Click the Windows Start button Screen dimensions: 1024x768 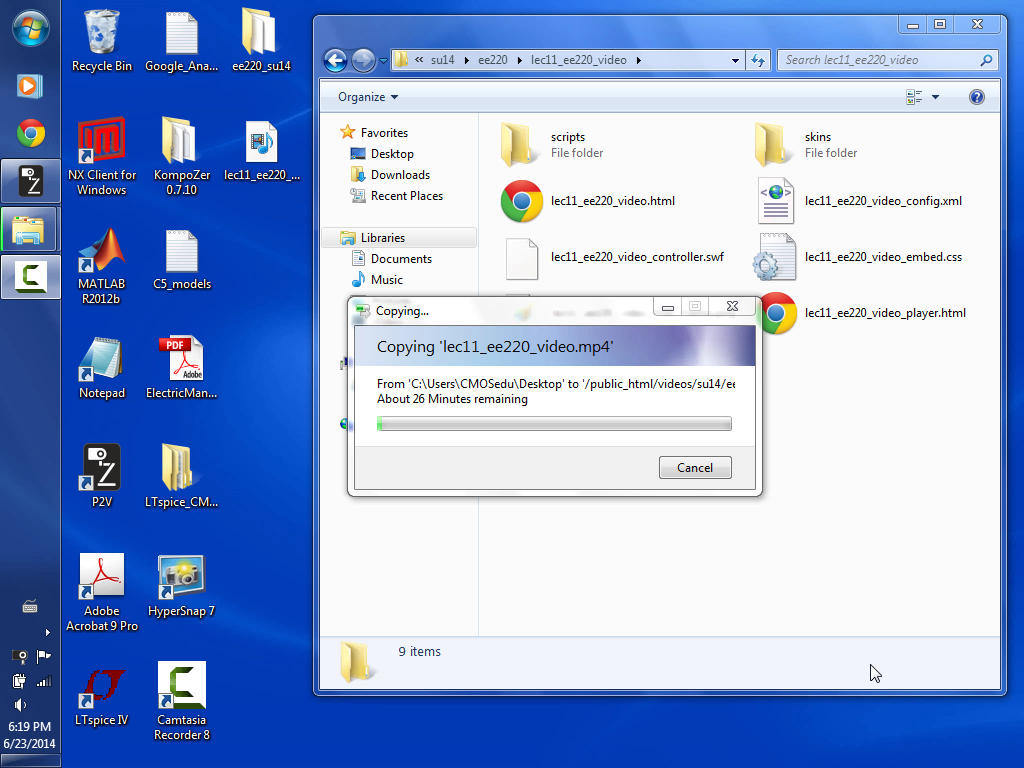coord(30,28)
